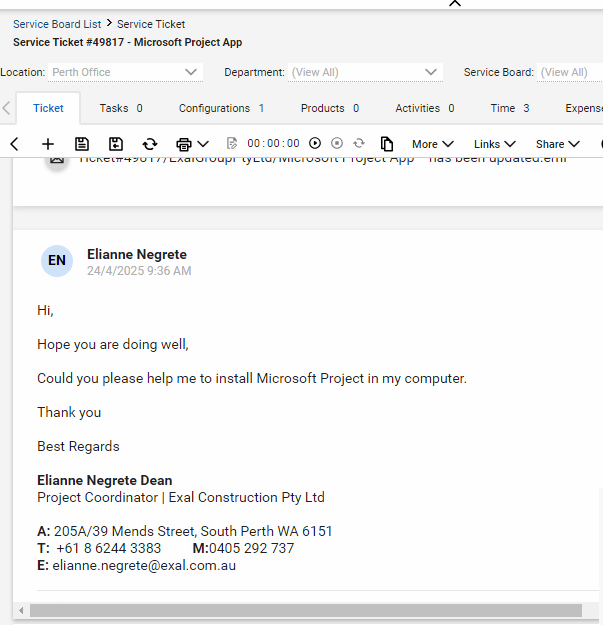Open the Links dropdown menu

(x=495, y=144)
